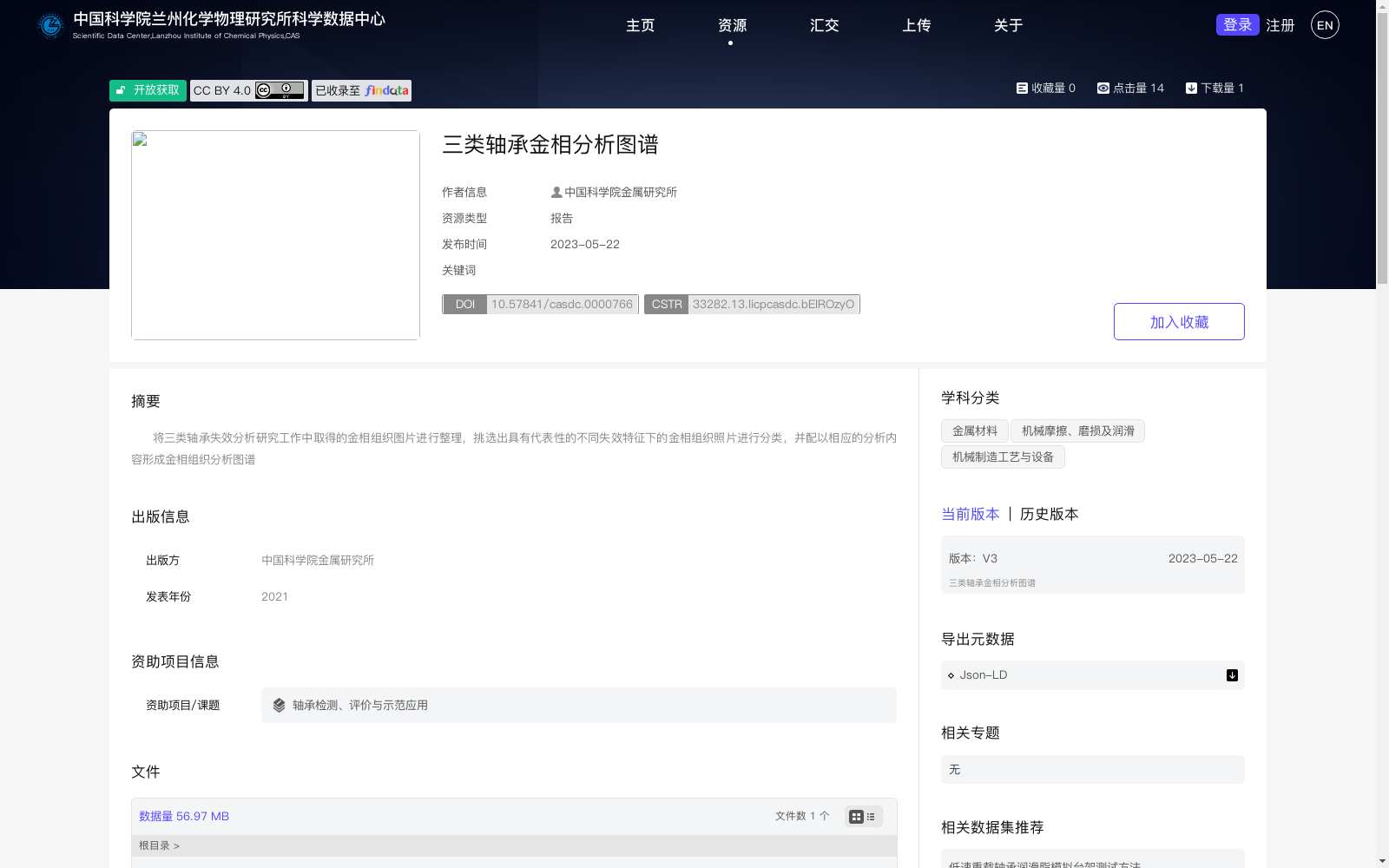This screenshot has height=868, width=1389.
Task: Click the 文件数 1 个 text
Action: (x=802, y=816)
